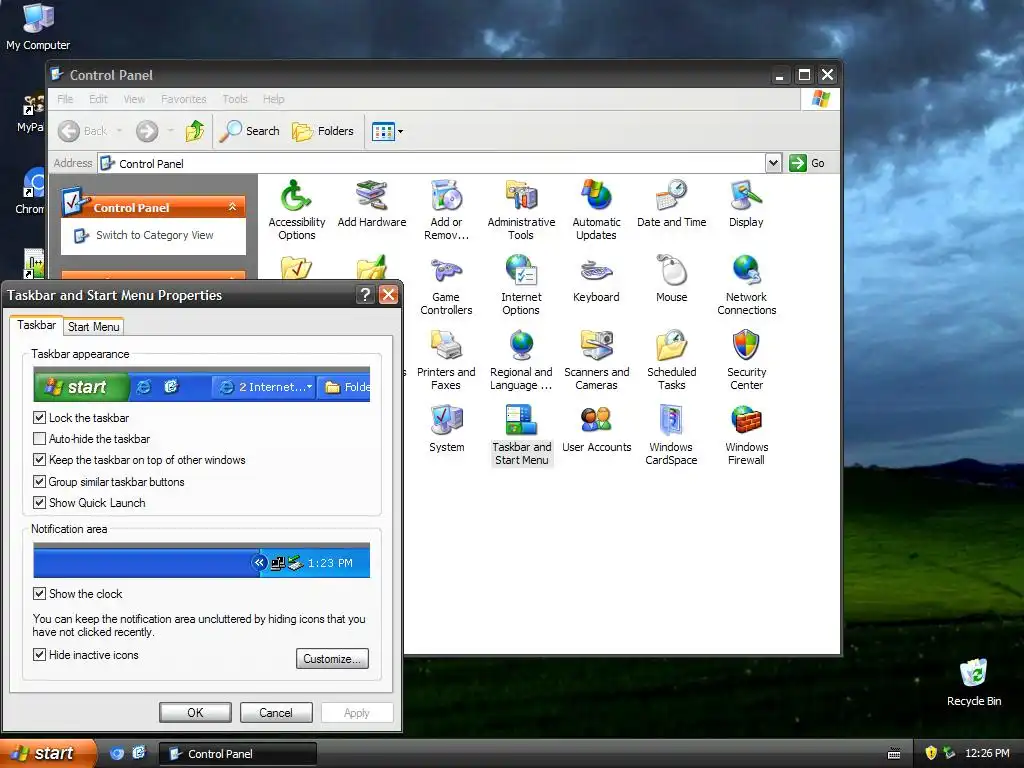Viewport: 1024px width, 768px height.
Task: Switch to the Start Menu tab
Action: click(x=93, y=327)
